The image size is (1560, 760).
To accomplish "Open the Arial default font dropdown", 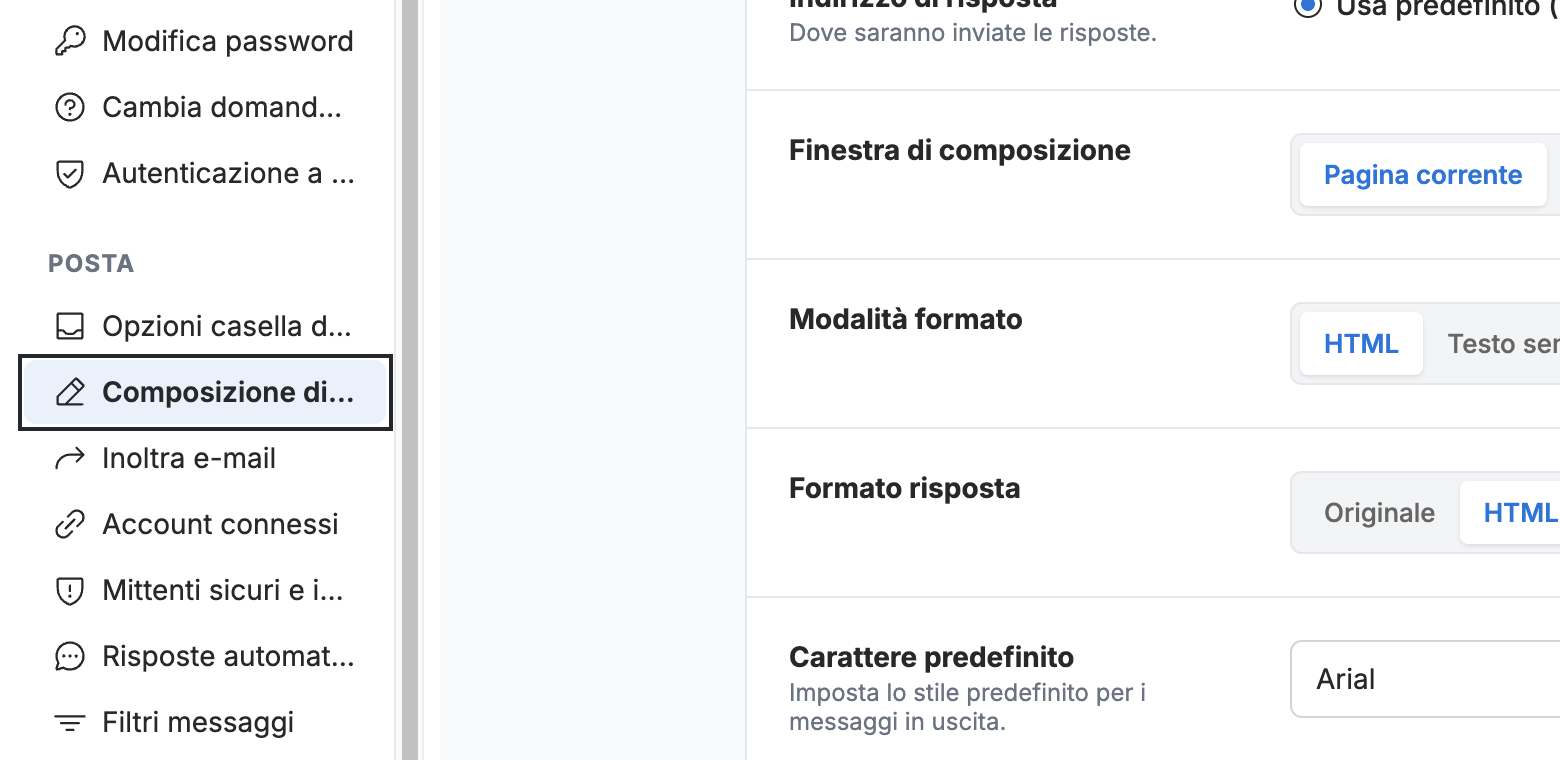I will [x=1425, y=679].
